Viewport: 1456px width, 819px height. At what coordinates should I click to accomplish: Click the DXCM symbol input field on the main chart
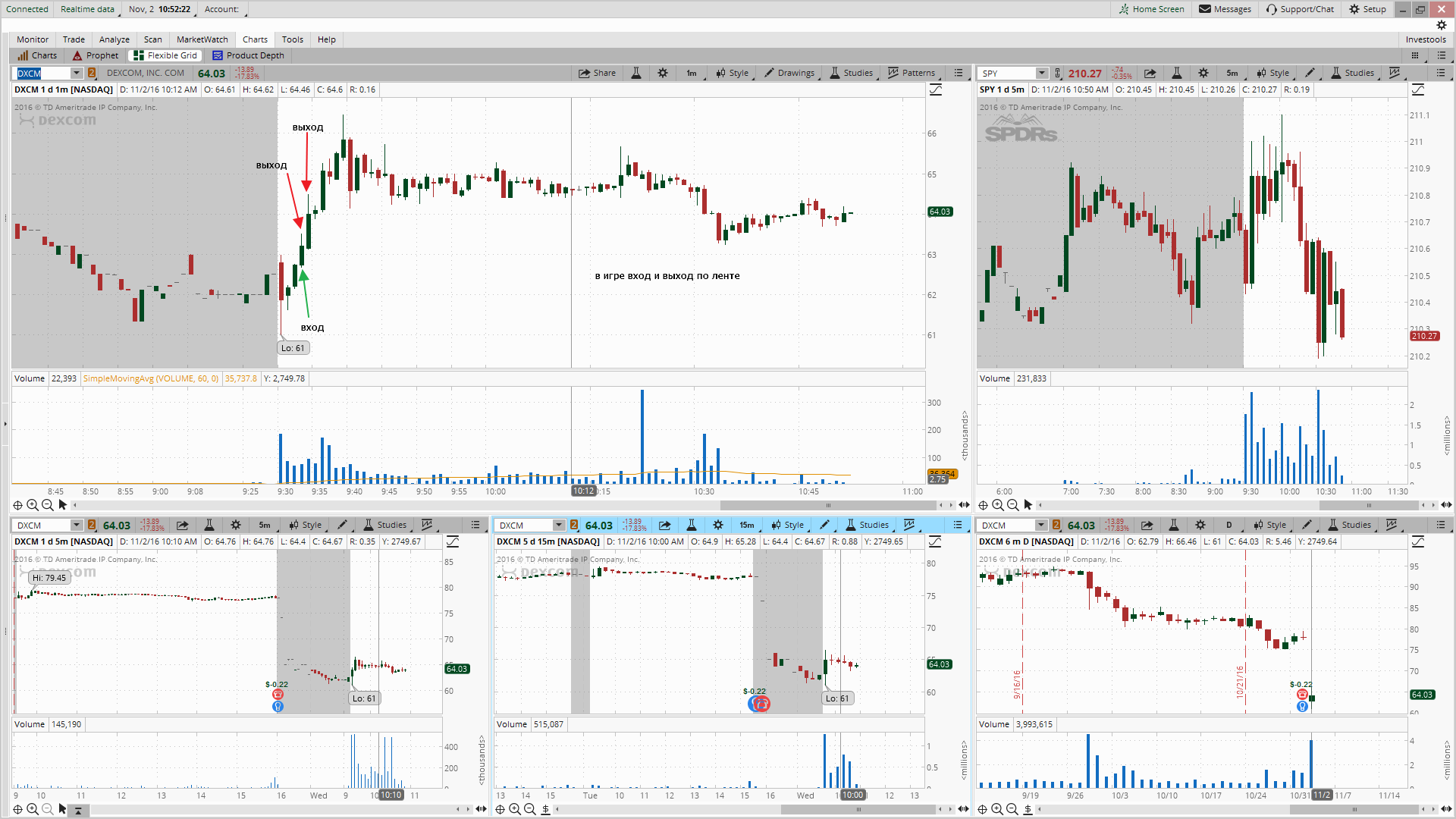tap(44, 73)
